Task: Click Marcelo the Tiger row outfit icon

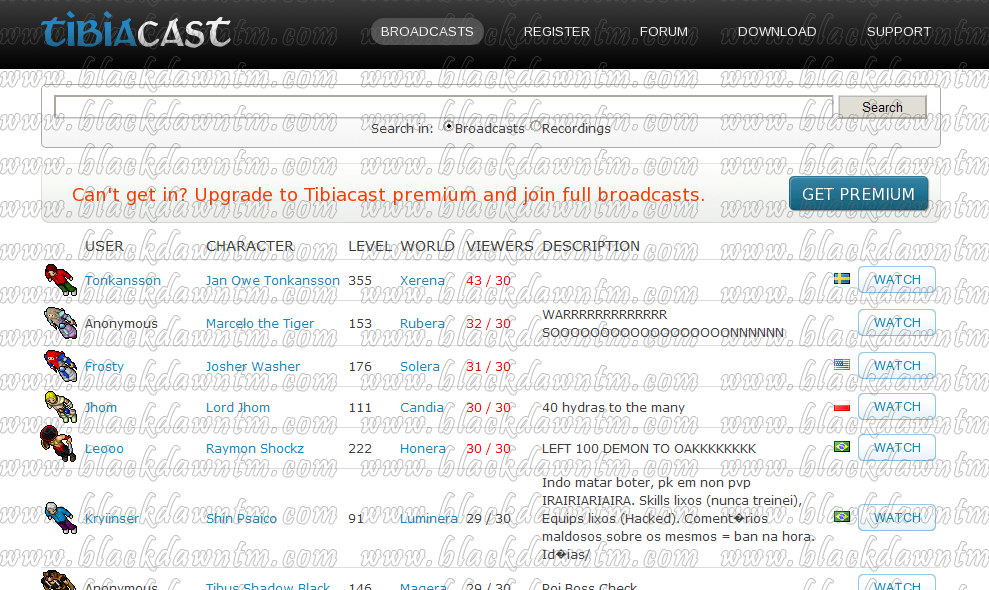Action: [x=61, y=322]
